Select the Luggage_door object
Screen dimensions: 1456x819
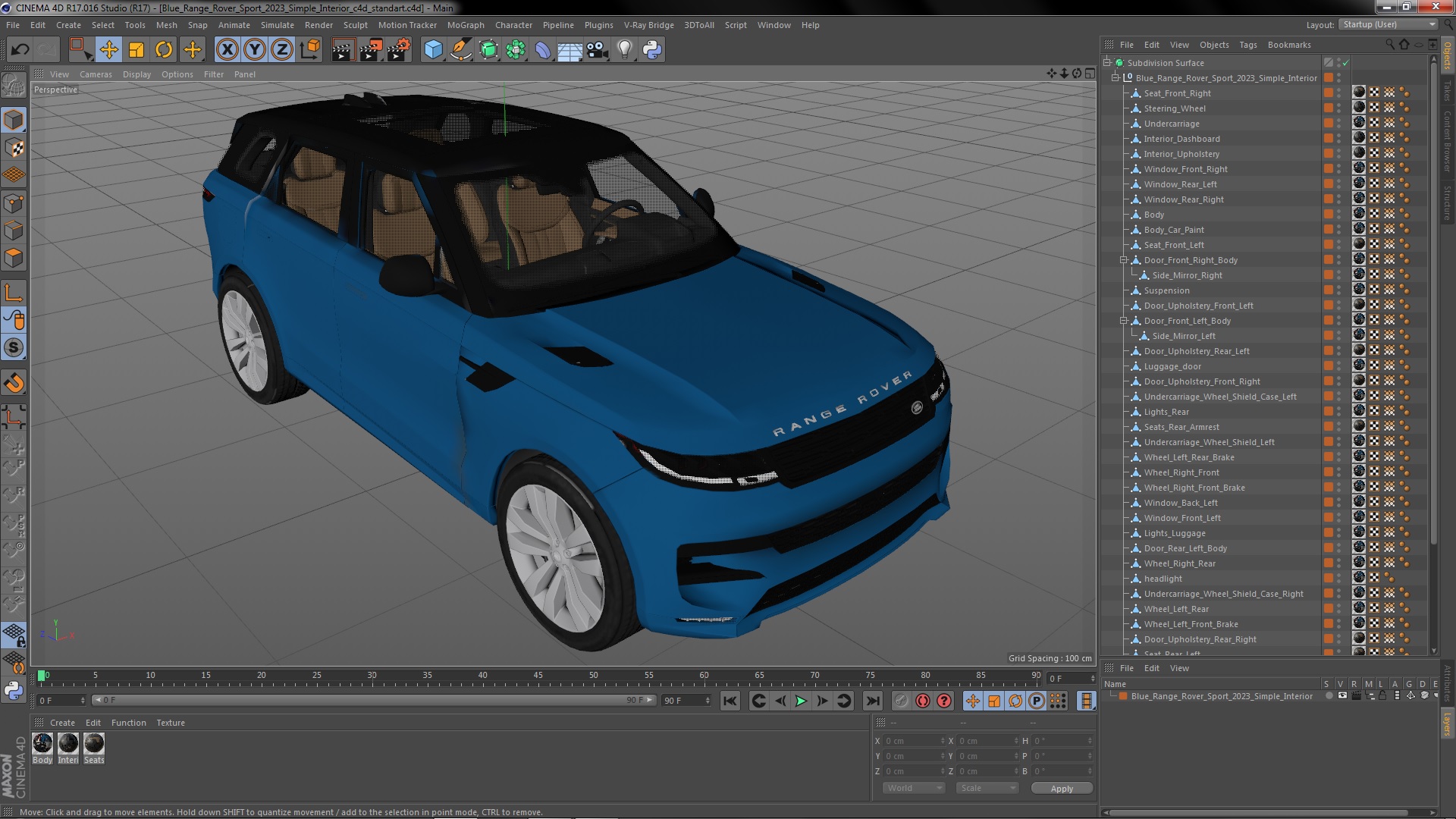pos(1172,366)
